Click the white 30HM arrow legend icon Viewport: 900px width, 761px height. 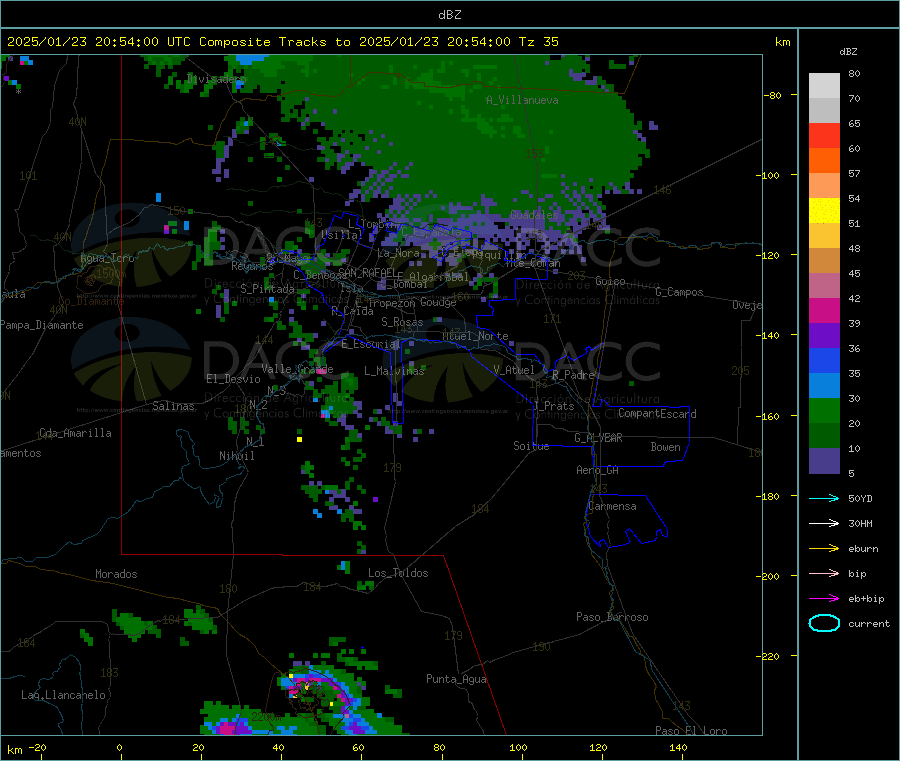pos(824,523)
